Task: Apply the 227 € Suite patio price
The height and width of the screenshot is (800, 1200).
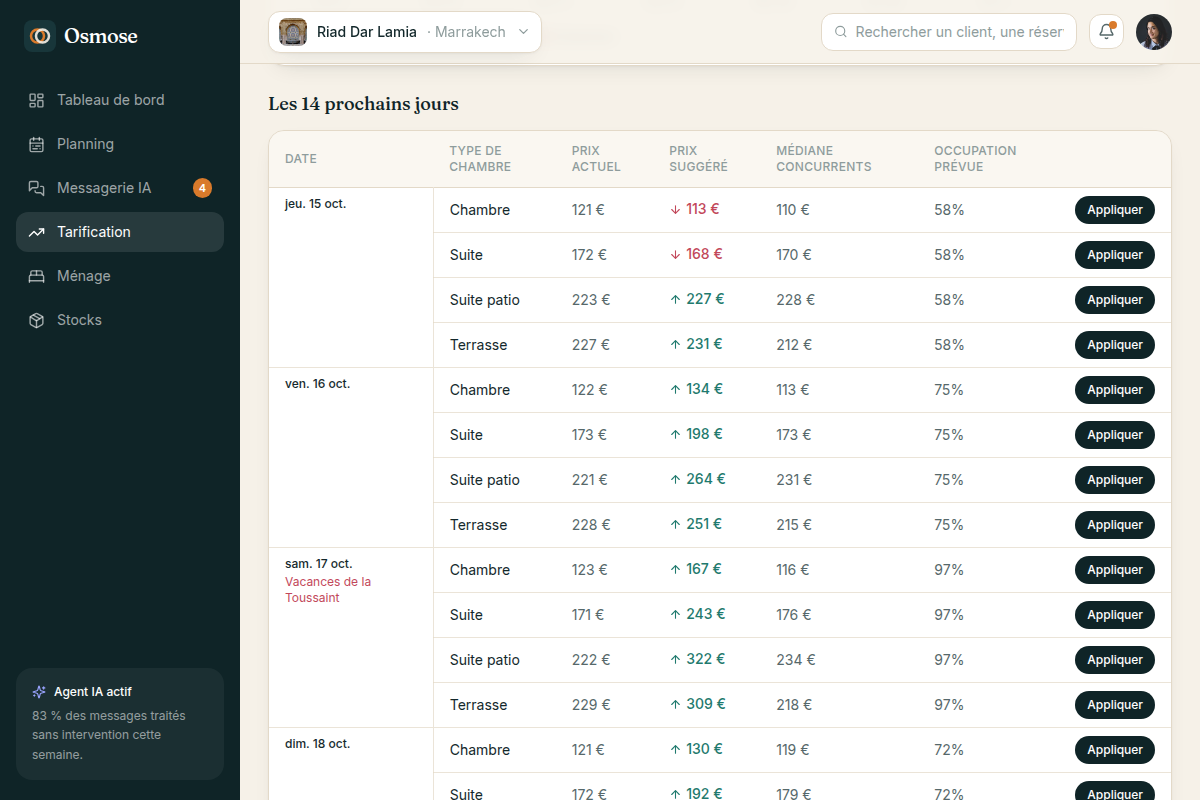Action: coord(1115,300)
